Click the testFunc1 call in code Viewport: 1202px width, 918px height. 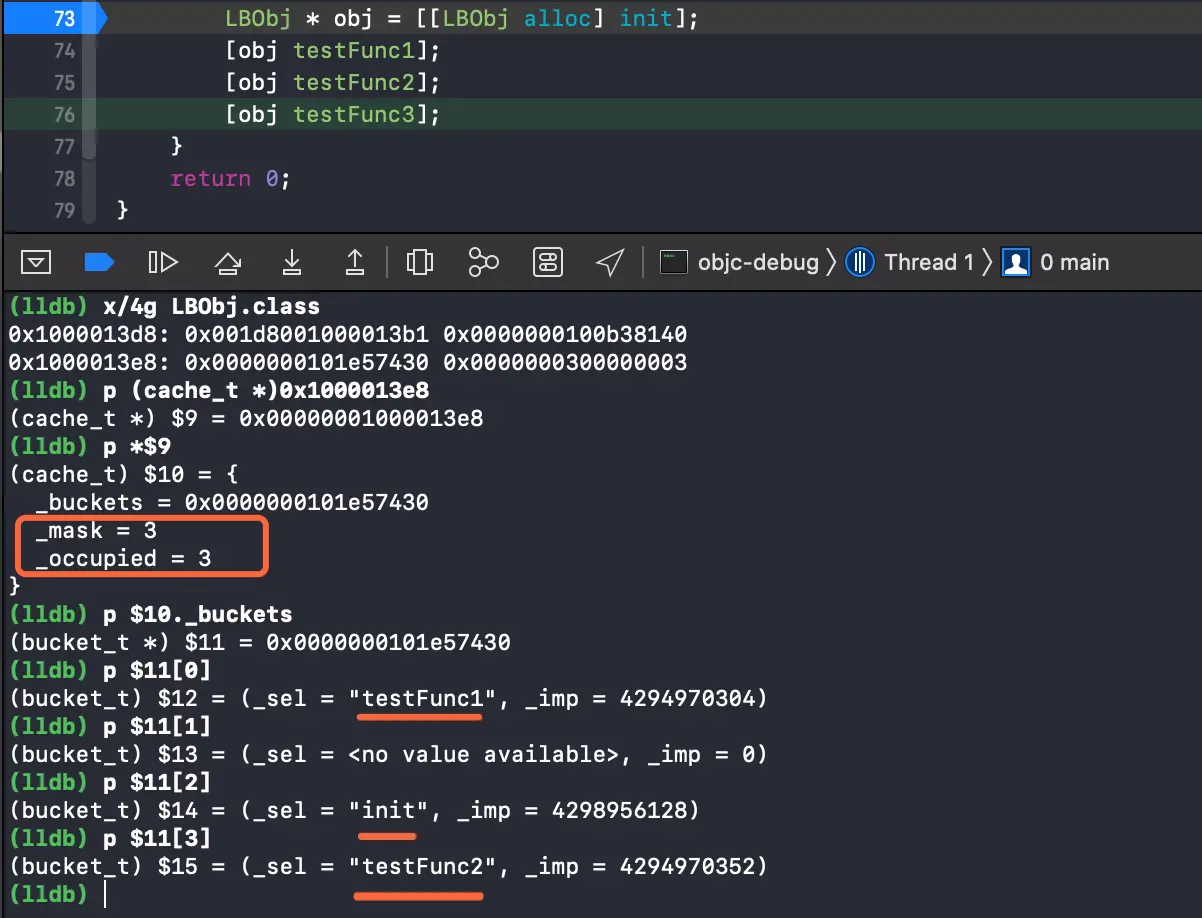[x=353, y=50]
